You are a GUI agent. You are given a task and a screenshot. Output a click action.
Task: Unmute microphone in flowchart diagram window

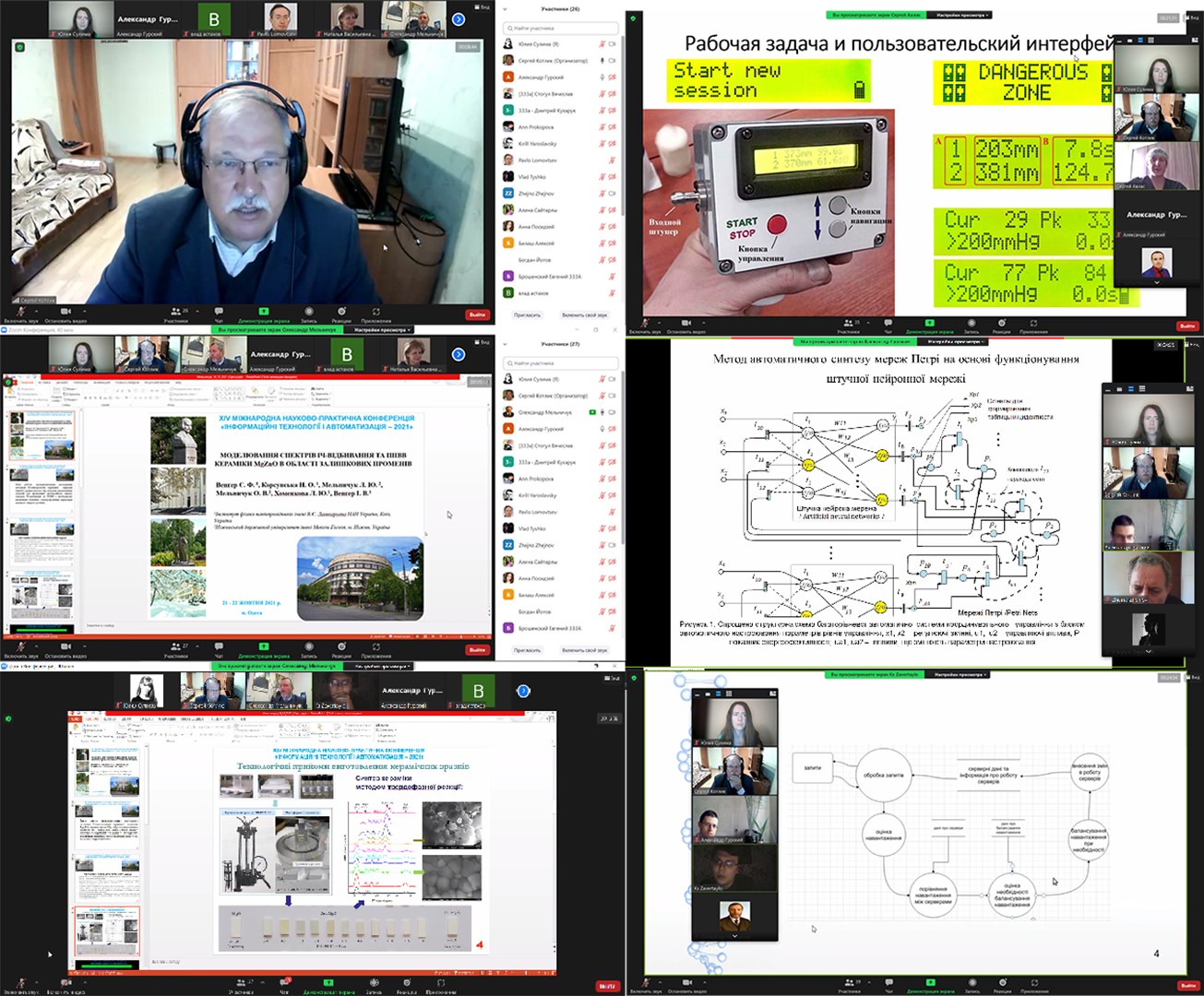point(646,984)
